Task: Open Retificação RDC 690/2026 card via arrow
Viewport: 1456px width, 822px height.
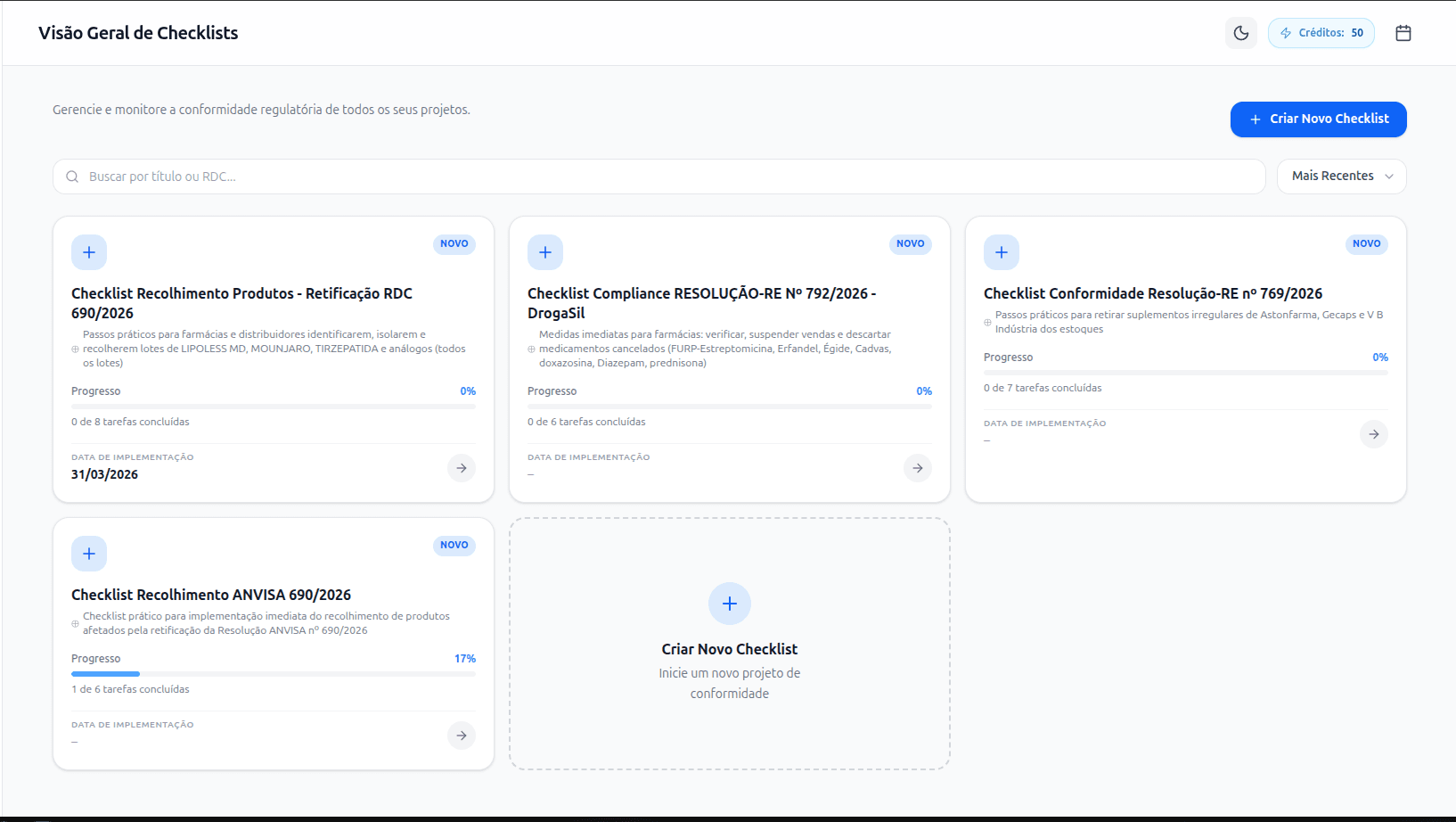Action: click(462, 468)
